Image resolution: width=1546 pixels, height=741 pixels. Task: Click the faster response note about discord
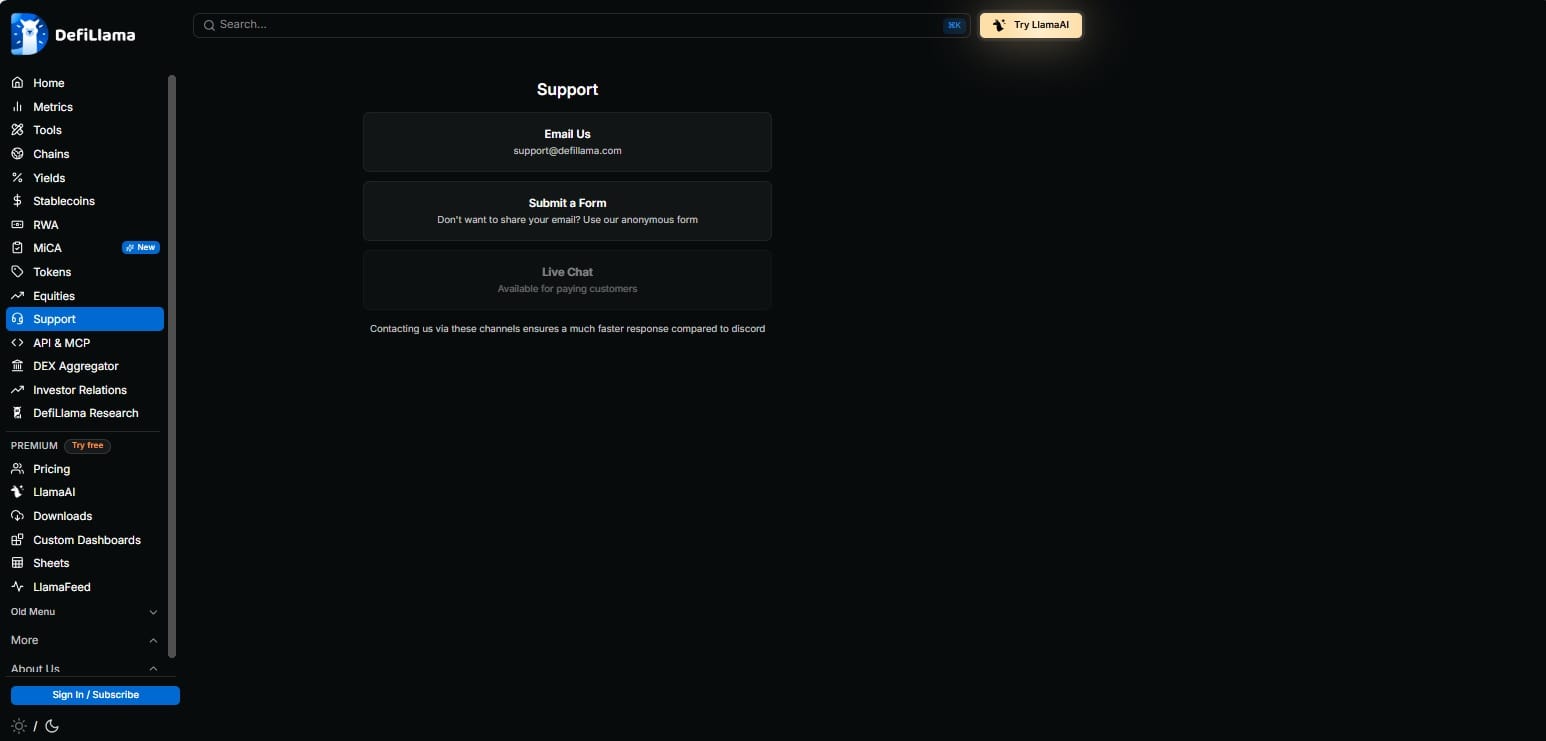(x=567, y=329)
